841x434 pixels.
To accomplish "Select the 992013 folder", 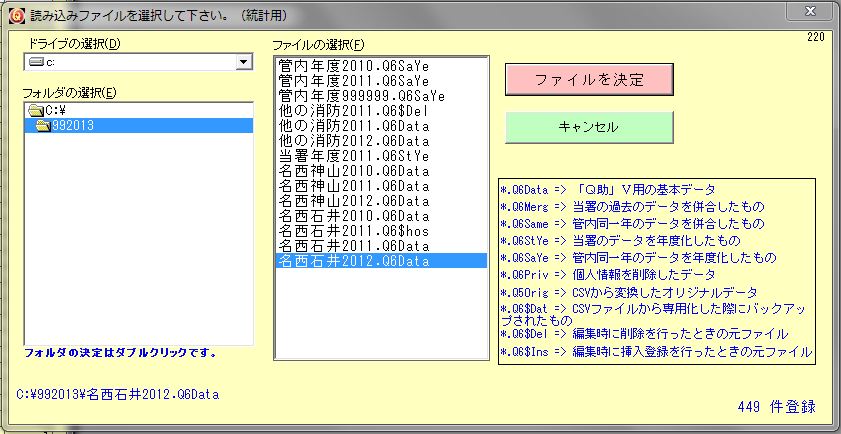I will (x=72, y=126).
